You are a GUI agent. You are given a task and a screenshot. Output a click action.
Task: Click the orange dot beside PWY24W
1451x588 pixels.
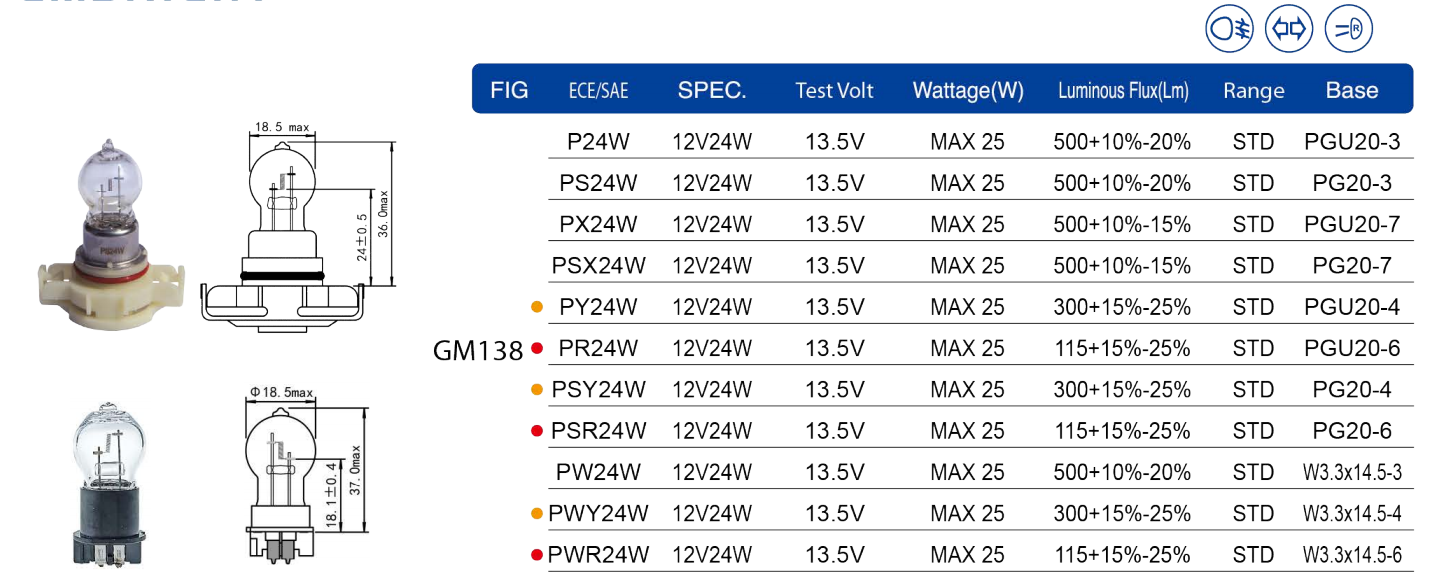pyautogui.click(x=537, y=514)
